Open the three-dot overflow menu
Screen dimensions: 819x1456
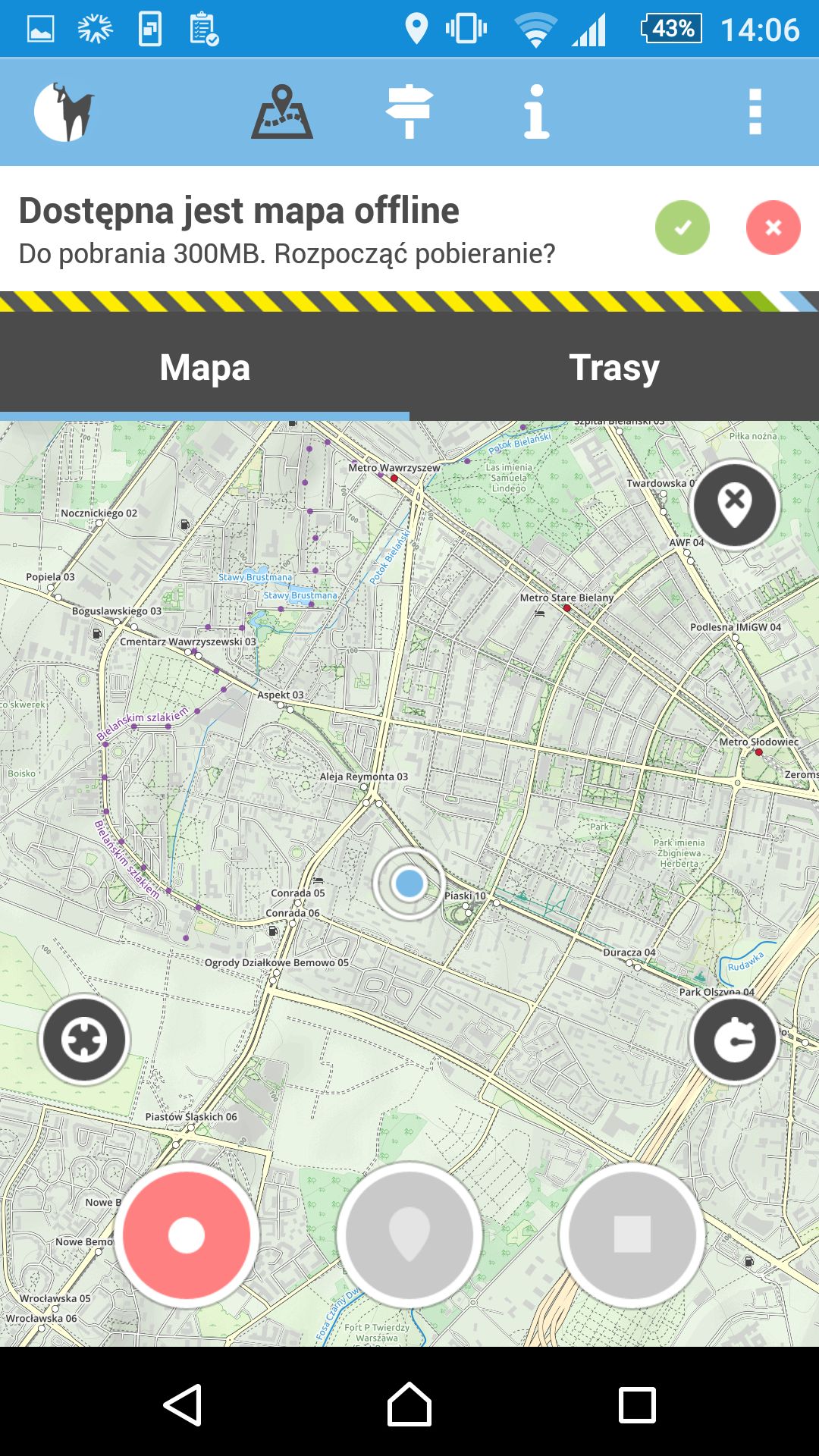click(x=755, y=111)
